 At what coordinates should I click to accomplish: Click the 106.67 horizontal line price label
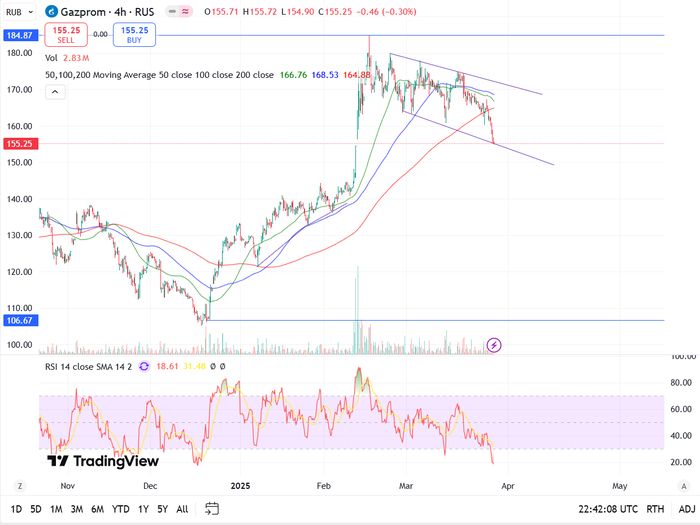click(x=21, y=321)
